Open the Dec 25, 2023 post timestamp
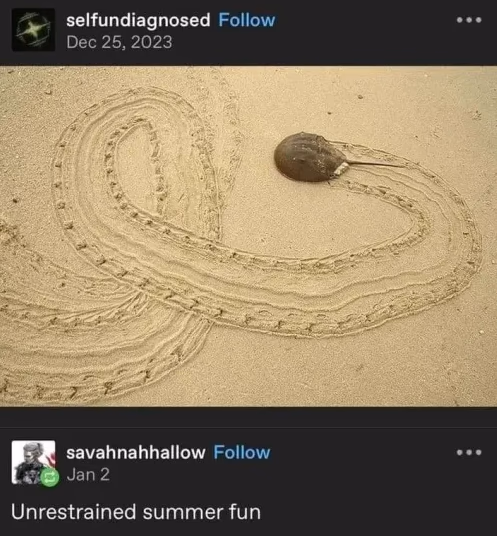497x536 pixels. pos(119,42)
